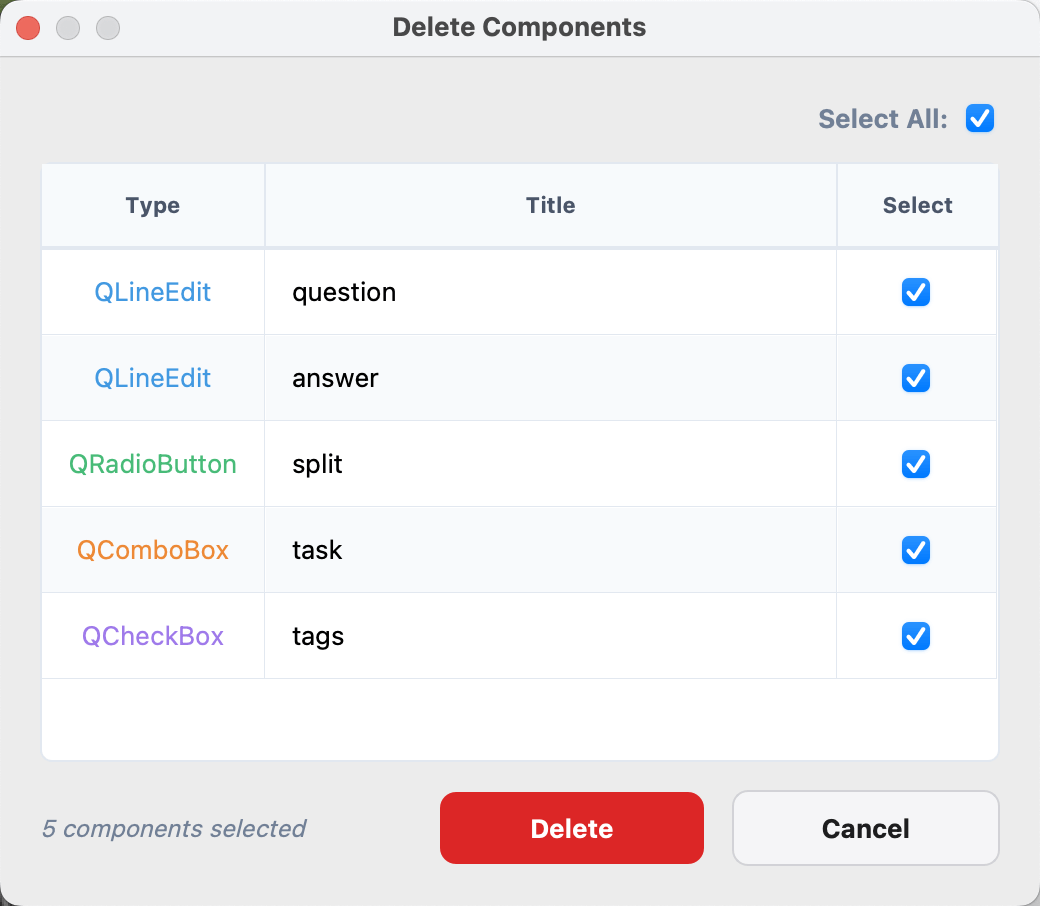Viewport: 1040px width, 906px height.
Task: Close the Delete Components dialog window
Action: 28,28
